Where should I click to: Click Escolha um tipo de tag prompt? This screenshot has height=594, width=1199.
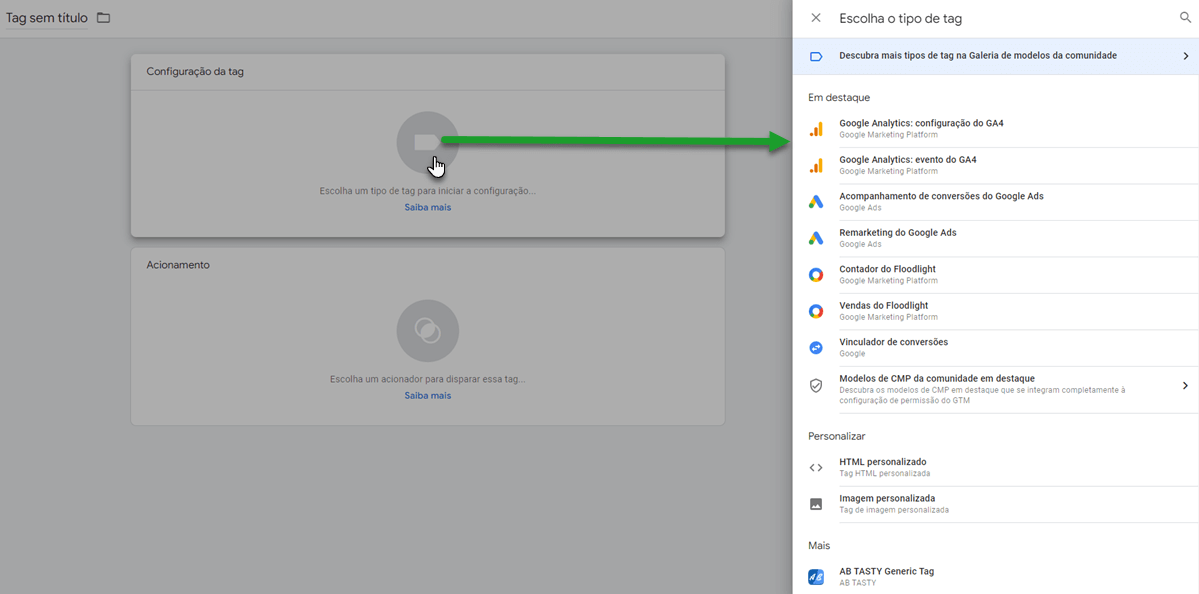tap(427, 190)
